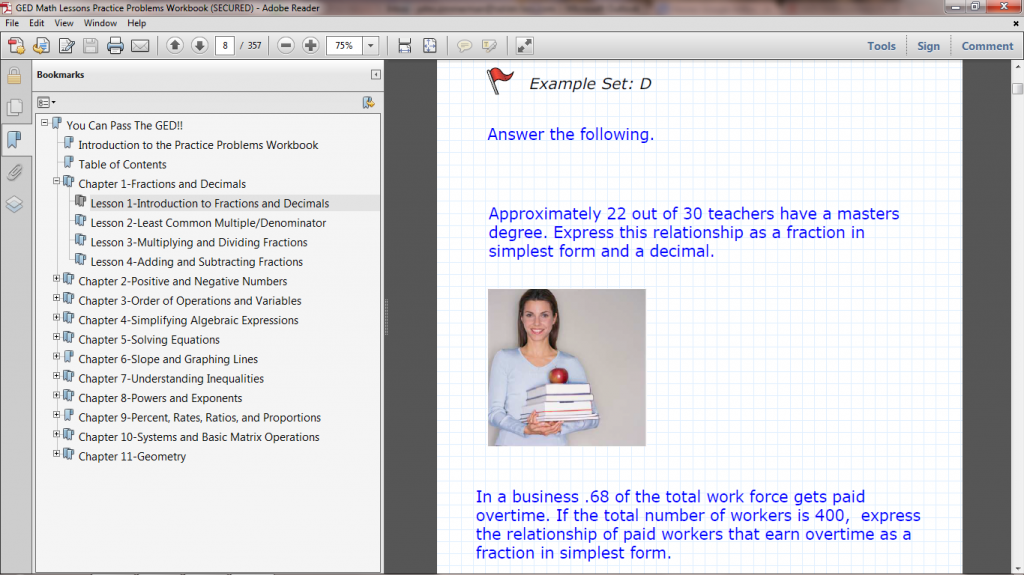
Task: Select Lesson 1-Introduction to Fractions and Decimals
Action: pyautogui.click(x=210, y=203)
